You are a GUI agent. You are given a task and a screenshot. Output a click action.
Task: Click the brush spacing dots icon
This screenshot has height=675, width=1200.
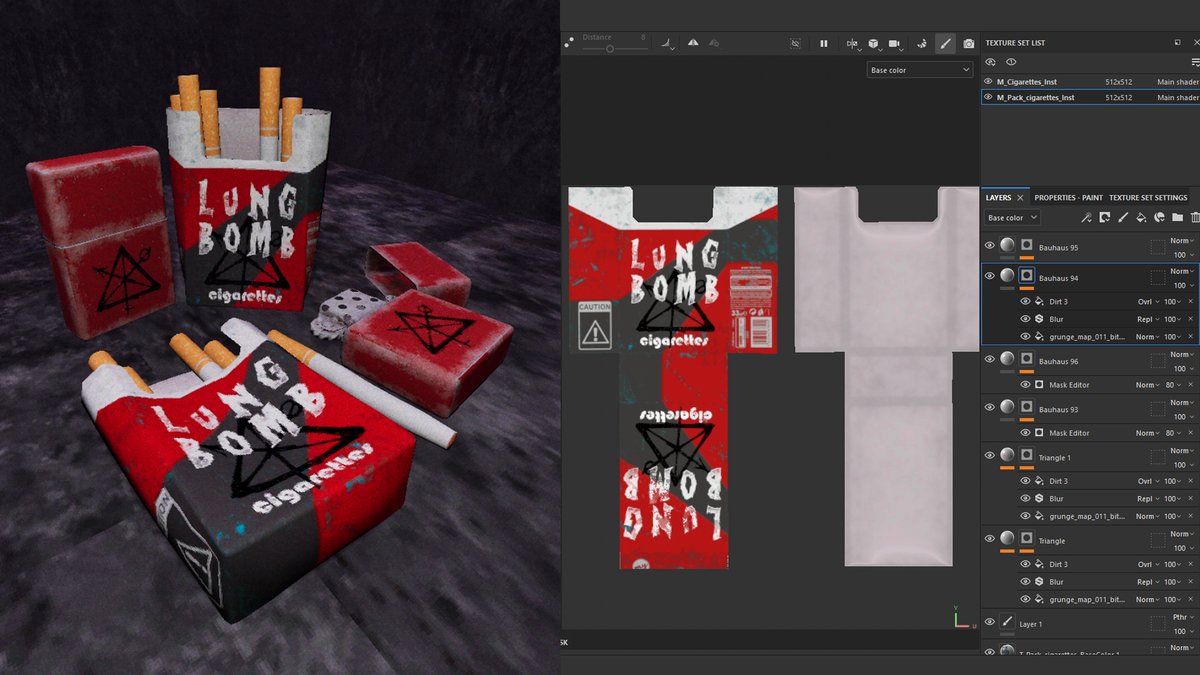[569, 44]
